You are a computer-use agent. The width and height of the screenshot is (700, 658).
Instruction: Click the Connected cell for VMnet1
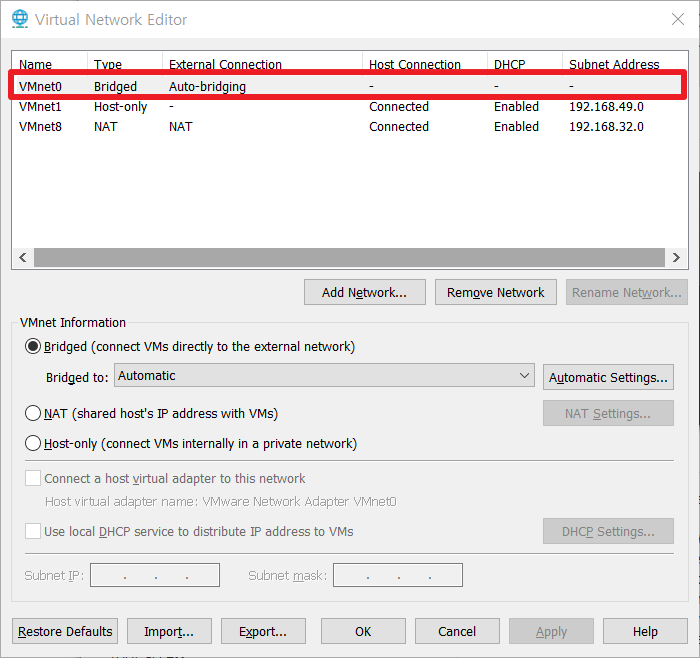(399, 107)
